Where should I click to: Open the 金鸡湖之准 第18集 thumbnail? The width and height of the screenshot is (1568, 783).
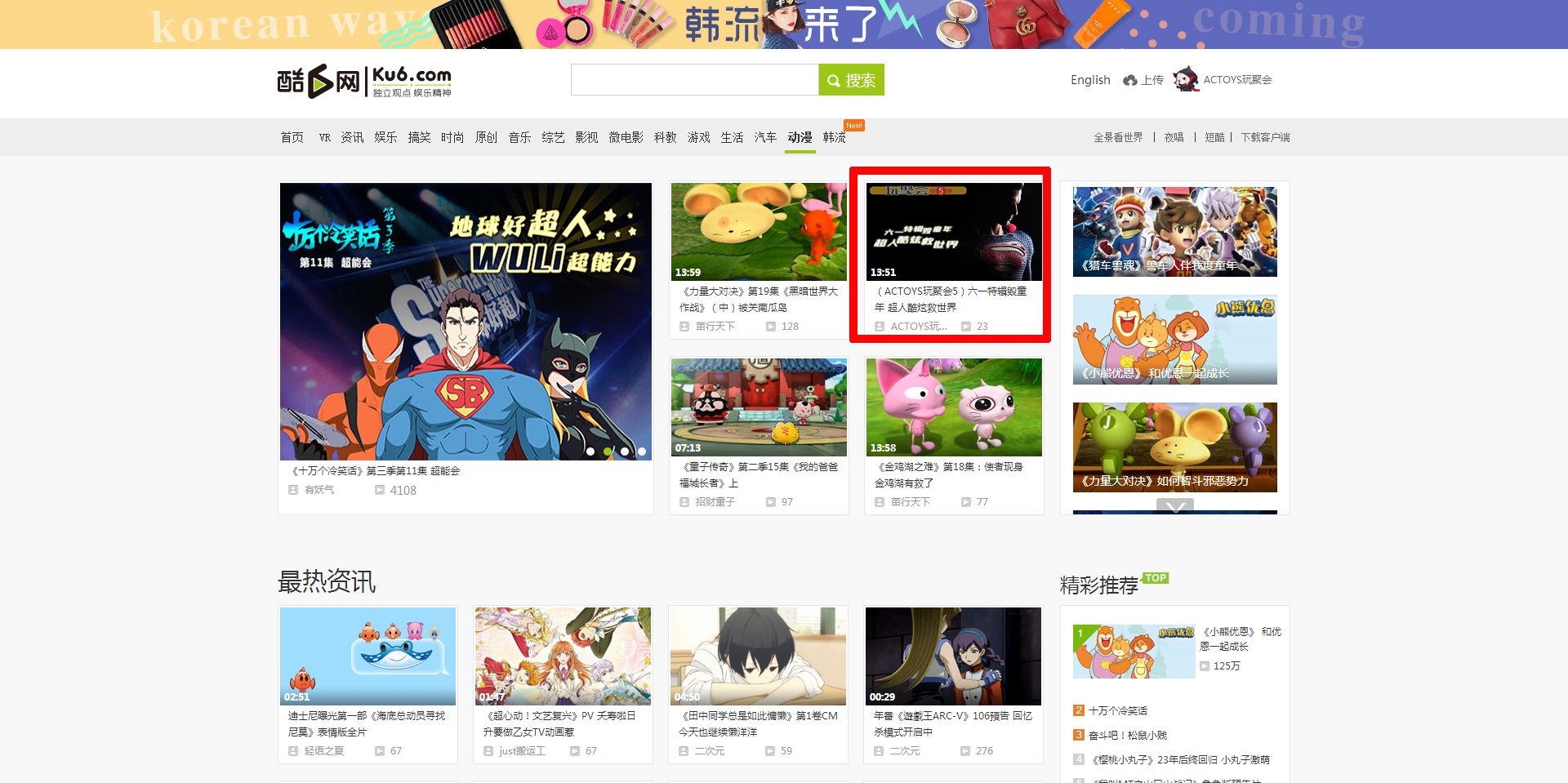954,407
